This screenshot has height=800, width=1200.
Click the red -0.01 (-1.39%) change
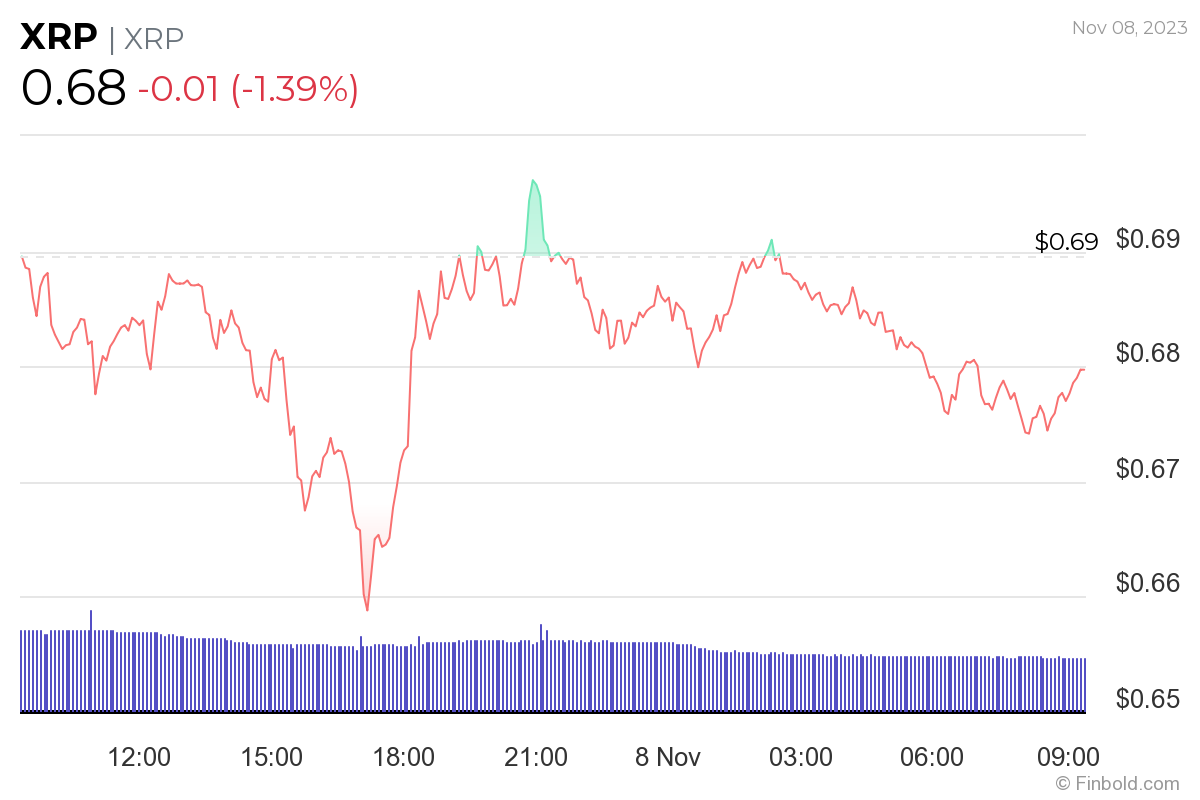(x=247, y=89)
